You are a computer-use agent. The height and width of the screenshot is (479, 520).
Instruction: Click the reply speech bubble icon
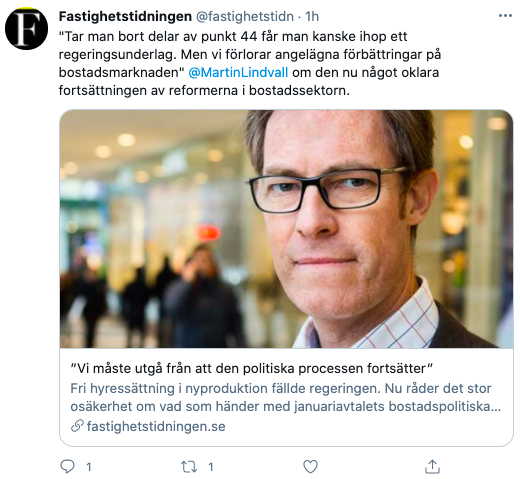tap(67, 466)
